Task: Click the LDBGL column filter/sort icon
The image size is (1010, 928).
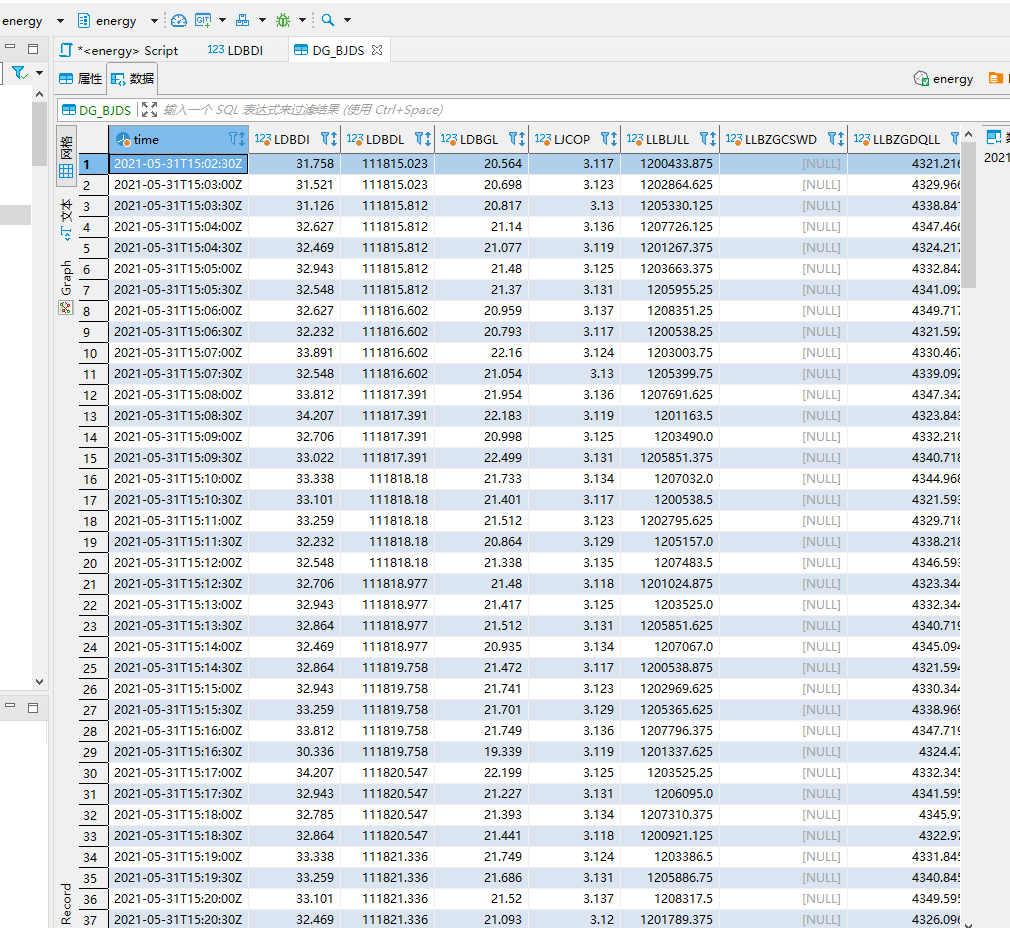Action: (x=517, y=139)
